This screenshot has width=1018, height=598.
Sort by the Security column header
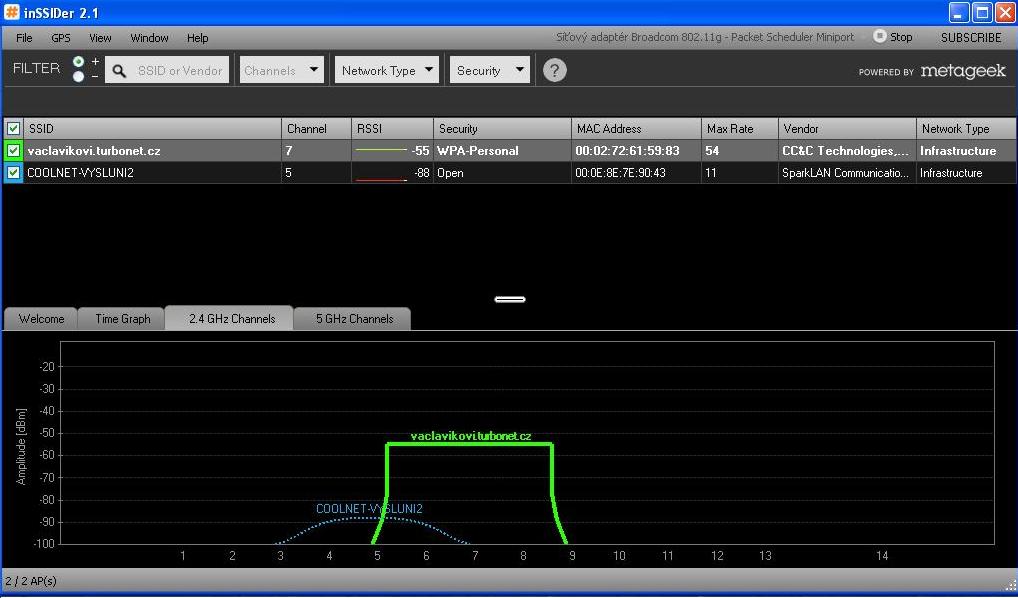tap(503, 129)
